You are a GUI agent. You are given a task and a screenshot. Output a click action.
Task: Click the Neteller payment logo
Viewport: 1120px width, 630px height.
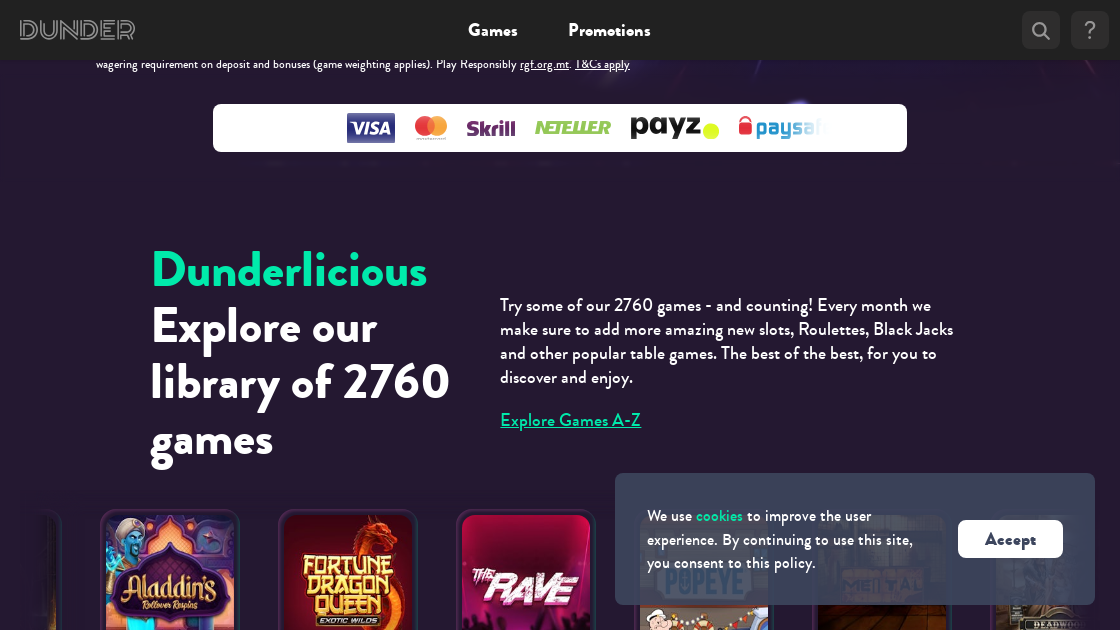(x=573, y=128)
